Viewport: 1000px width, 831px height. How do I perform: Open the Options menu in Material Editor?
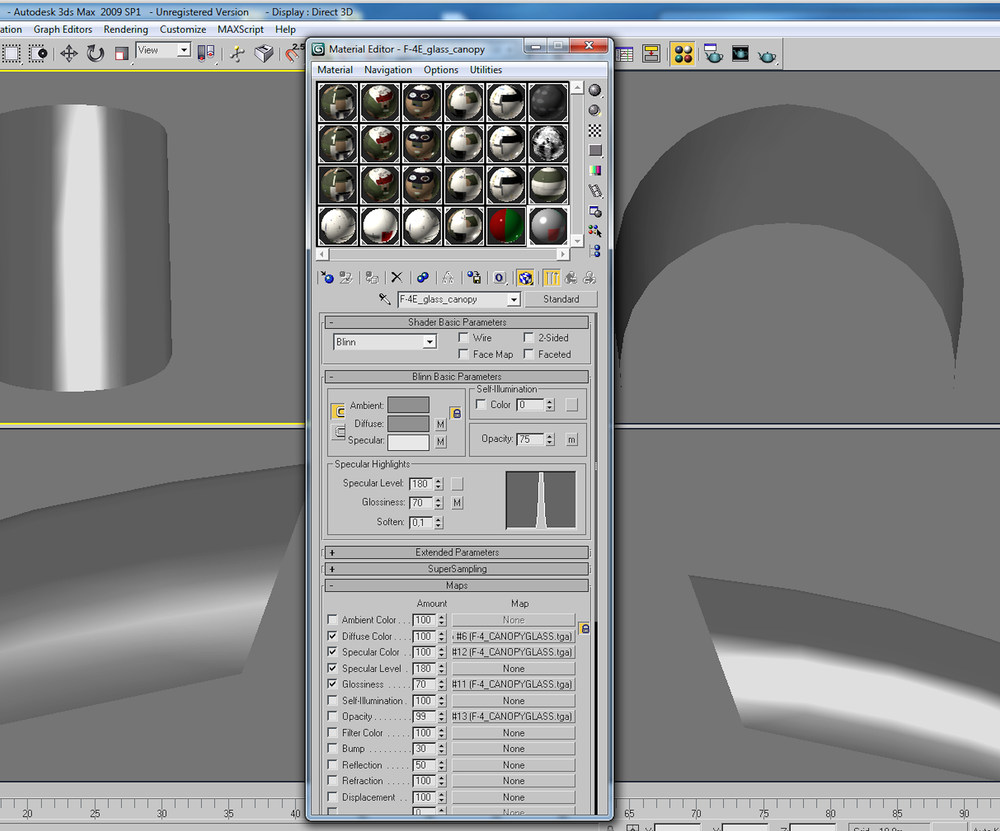click(441, 70)
